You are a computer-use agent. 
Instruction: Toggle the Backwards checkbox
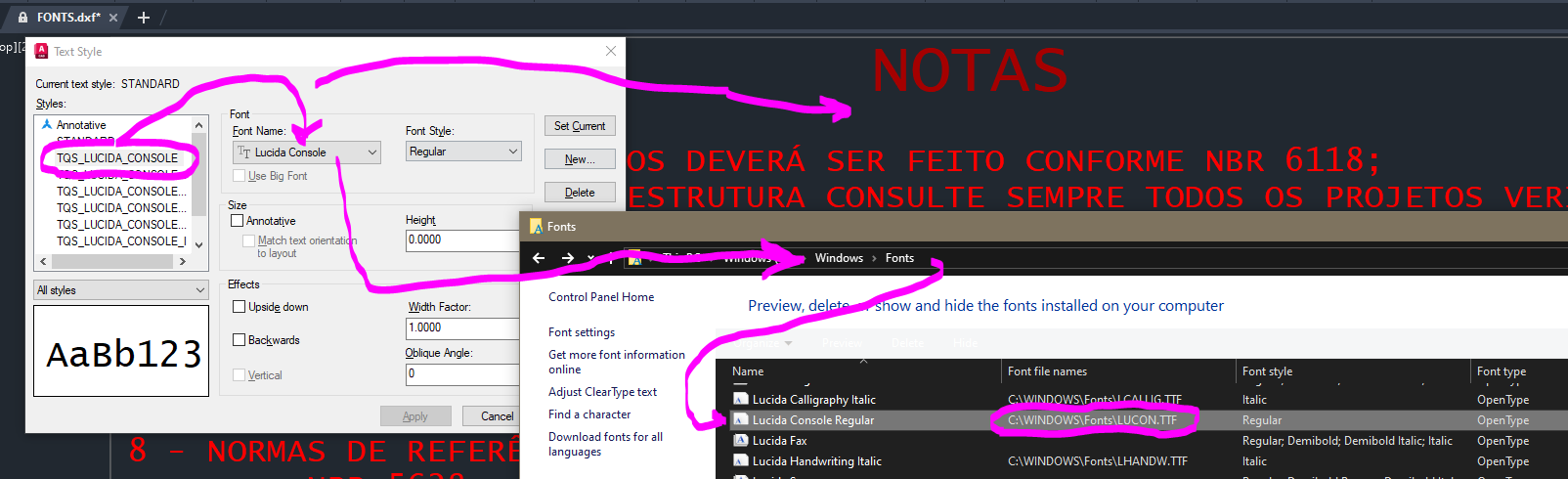tap(239, 339)
